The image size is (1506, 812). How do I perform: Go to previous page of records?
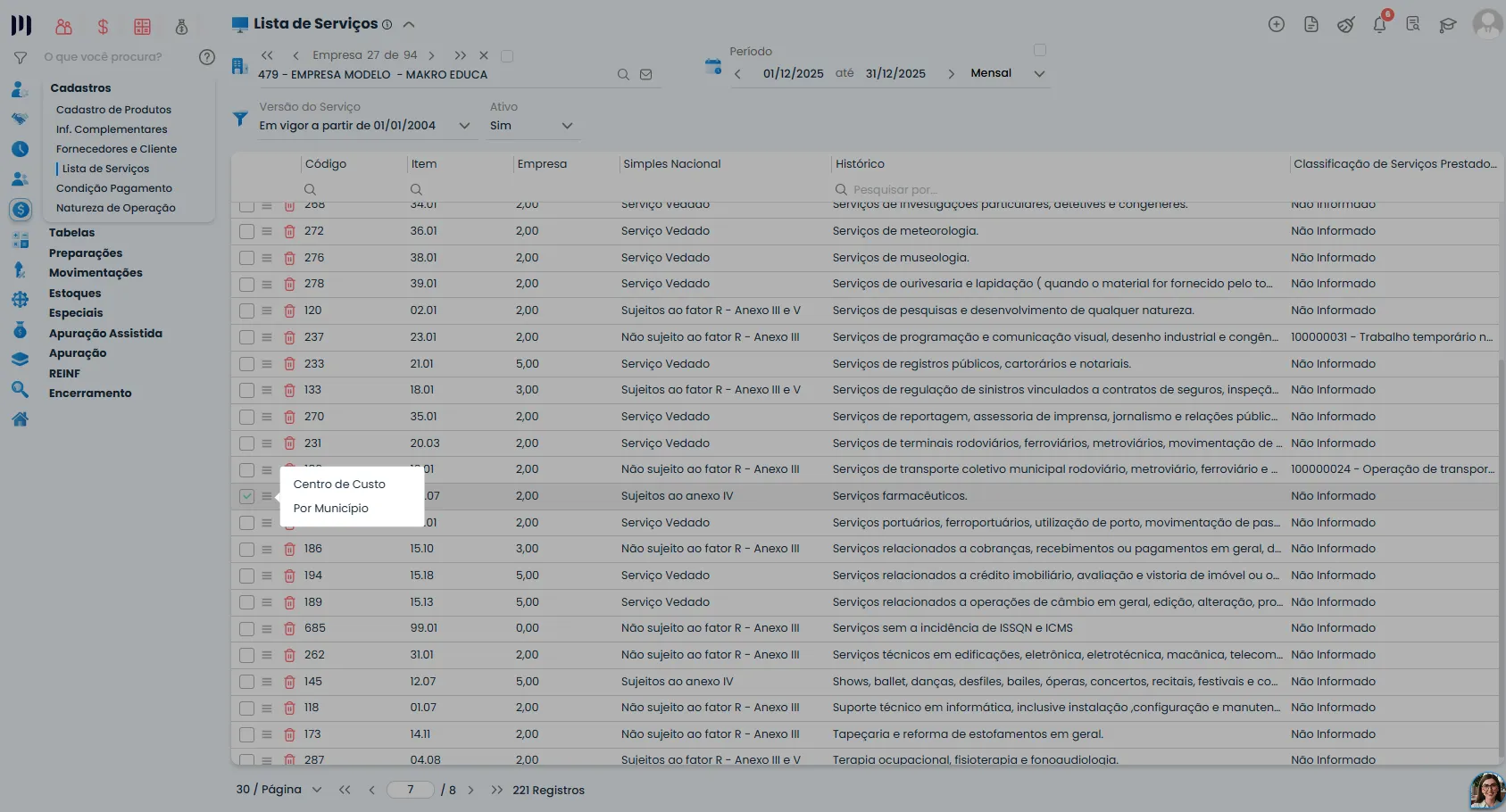(371, 790)
